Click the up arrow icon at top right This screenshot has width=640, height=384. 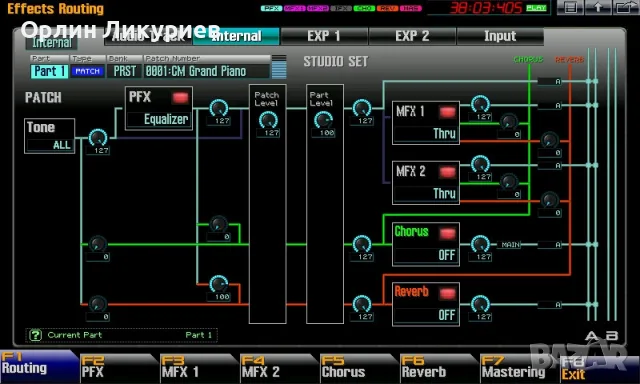[x=598, y=7]
